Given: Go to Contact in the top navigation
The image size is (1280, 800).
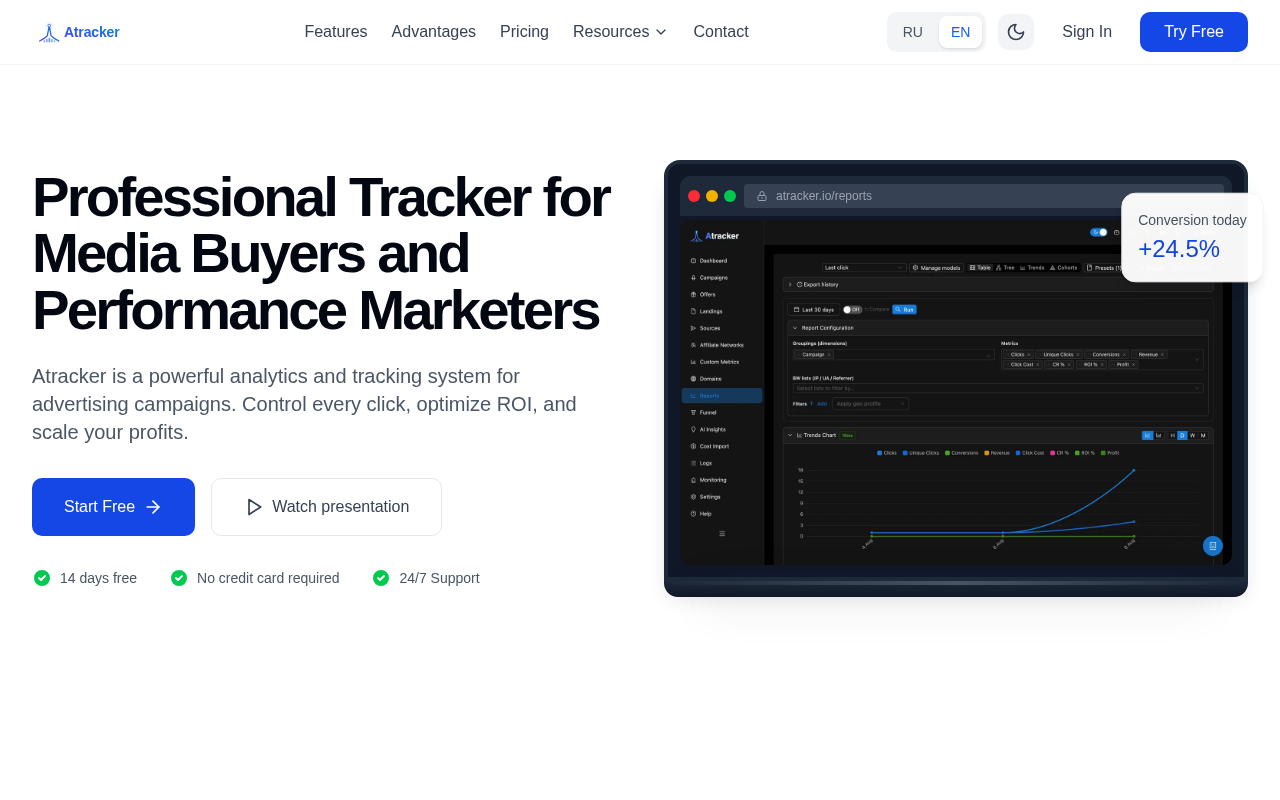Looking at the screenshot, I should pyautogui.click(x=721, y=32).
